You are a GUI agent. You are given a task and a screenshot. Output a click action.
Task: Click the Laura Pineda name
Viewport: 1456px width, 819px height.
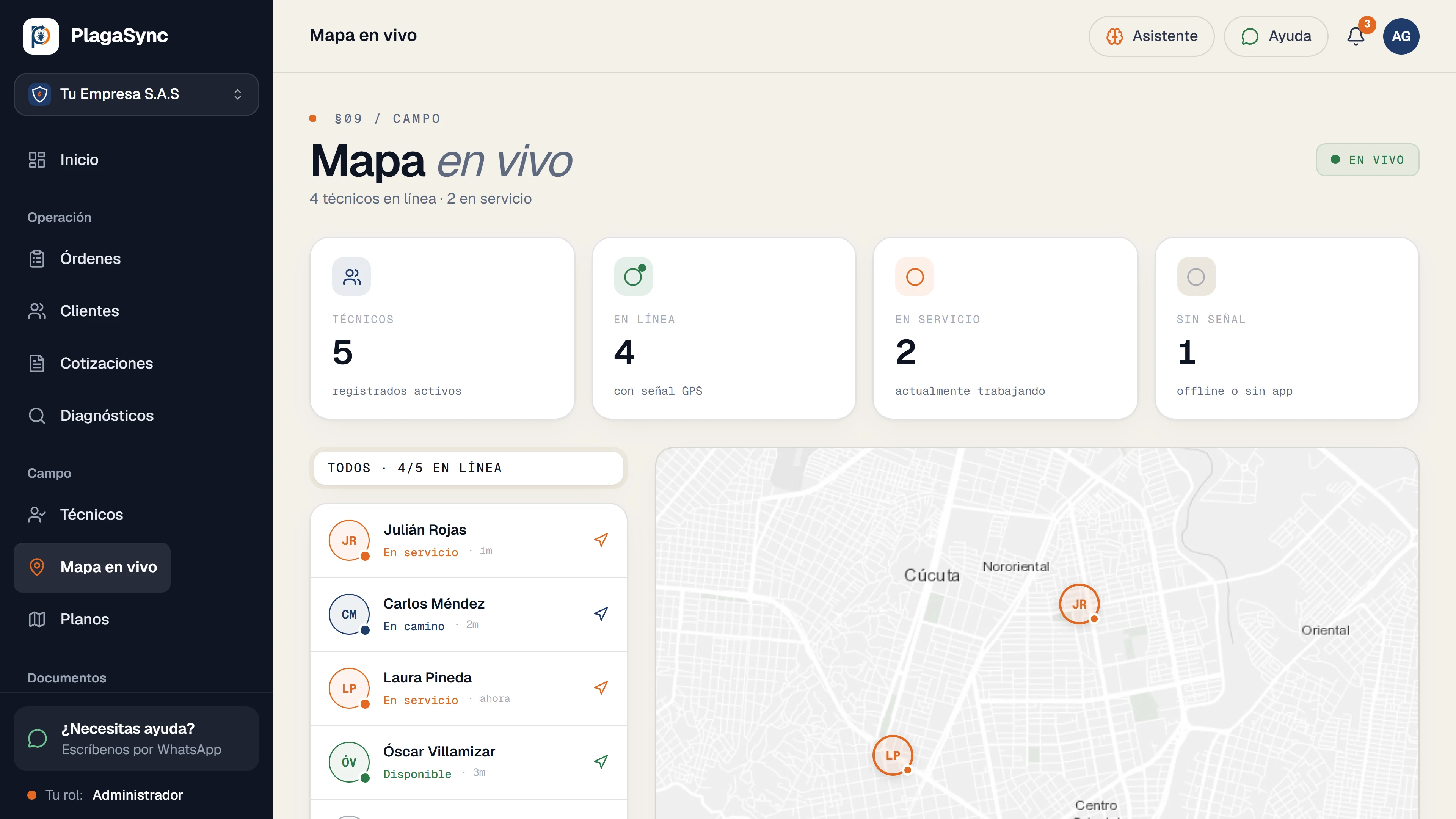click(427, 678)
